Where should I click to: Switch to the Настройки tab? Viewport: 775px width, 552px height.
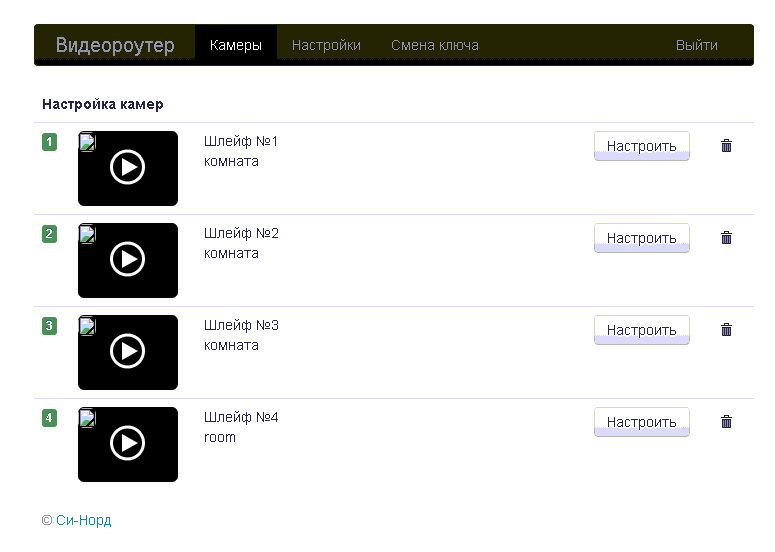point(326,45)
